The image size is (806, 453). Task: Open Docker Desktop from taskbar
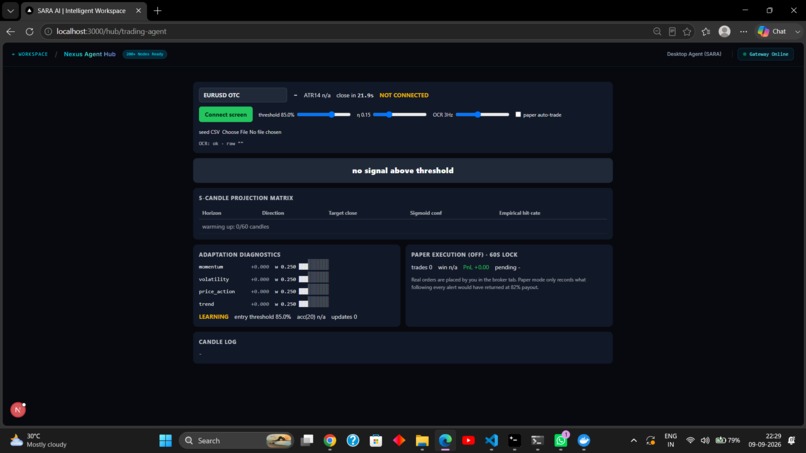584,440
